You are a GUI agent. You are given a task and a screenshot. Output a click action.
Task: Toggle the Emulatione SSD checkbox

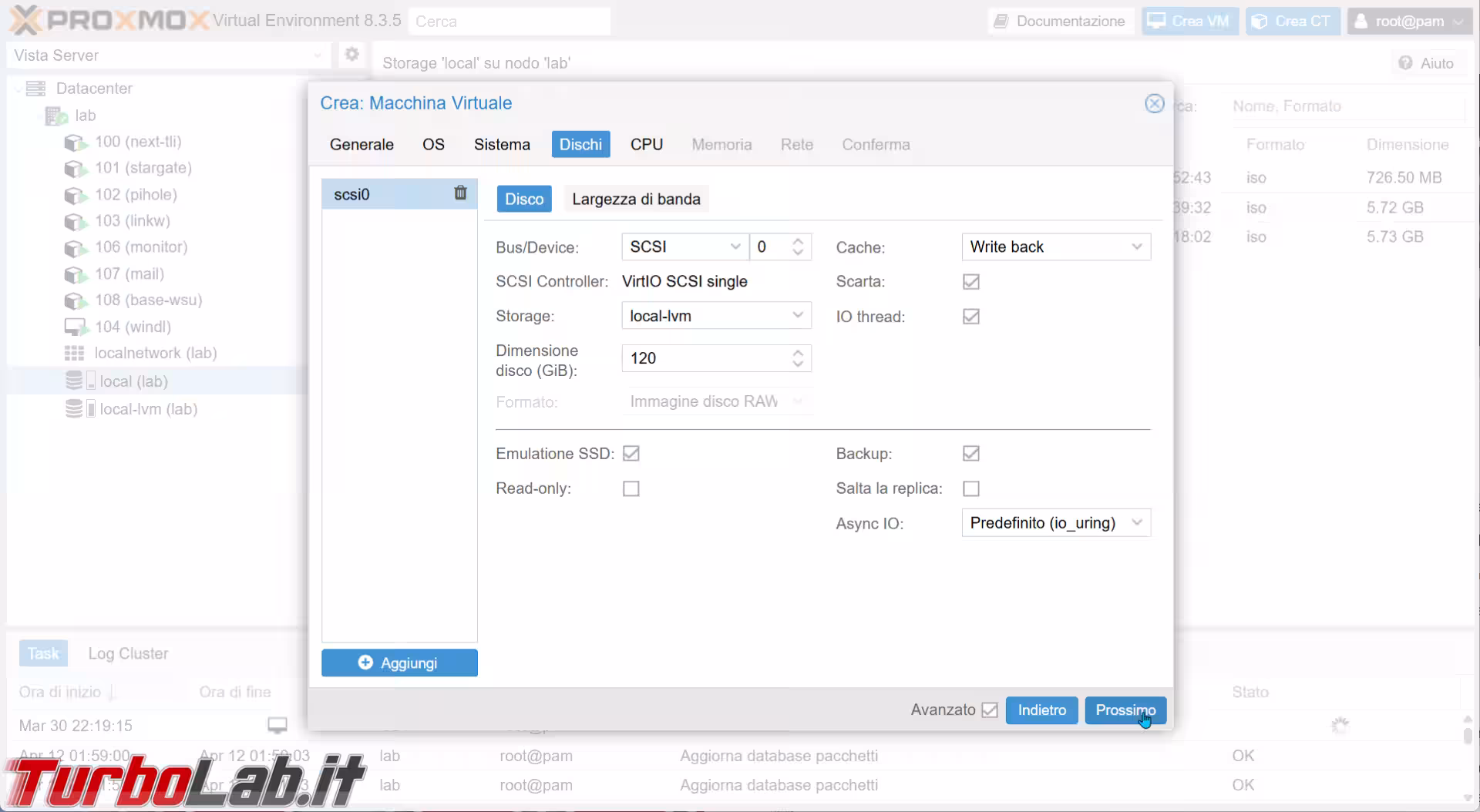click(x=631, y=454)
